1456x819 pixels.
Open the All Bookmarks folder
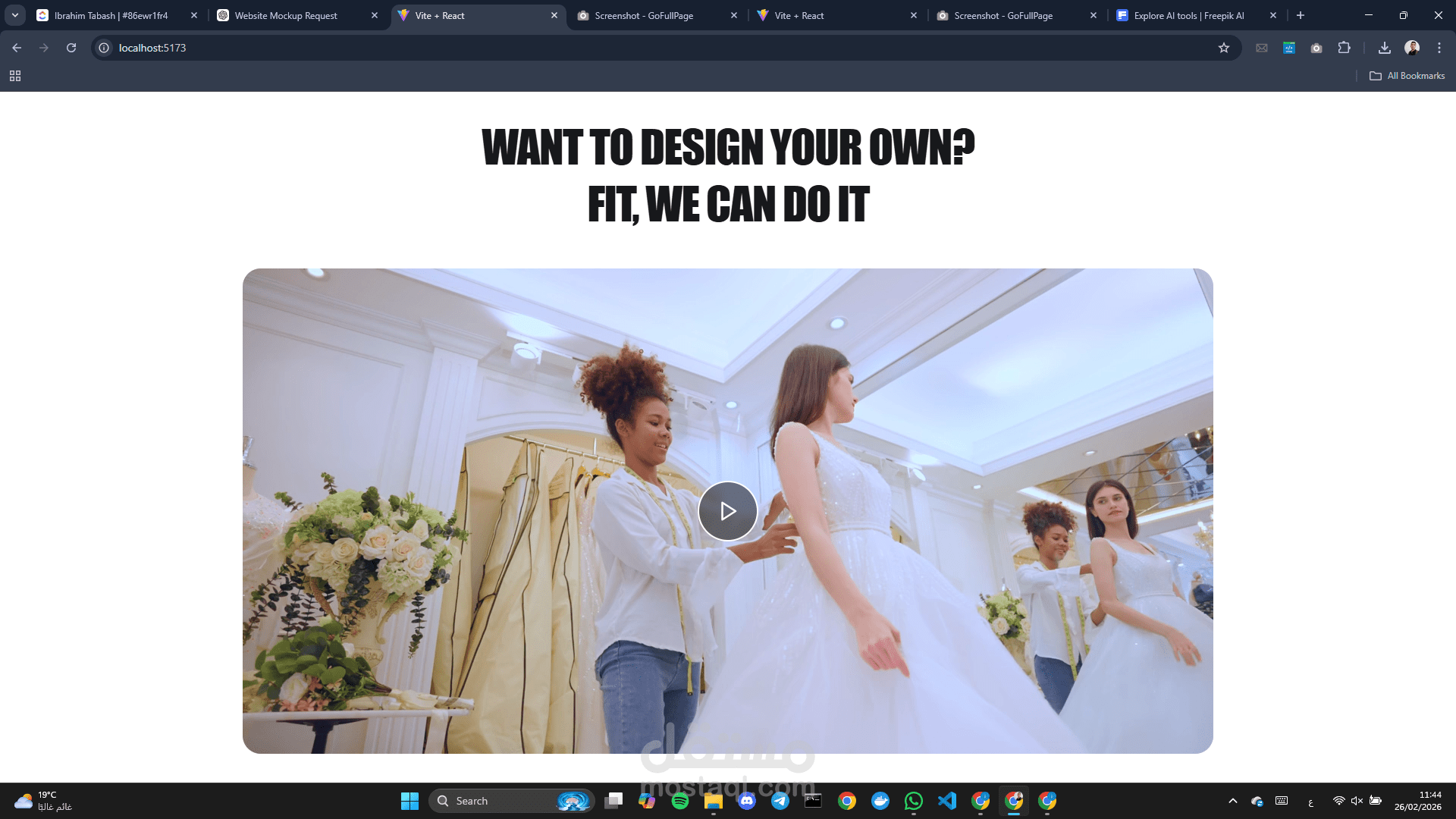pos(1407,76)
